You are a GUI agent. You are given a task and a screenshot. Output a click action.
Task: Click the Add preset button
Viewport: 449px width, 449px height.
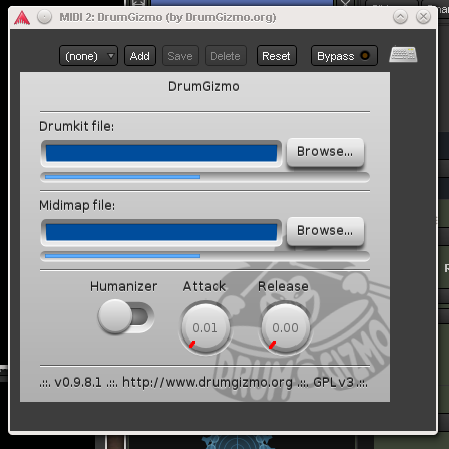(140, 56)
